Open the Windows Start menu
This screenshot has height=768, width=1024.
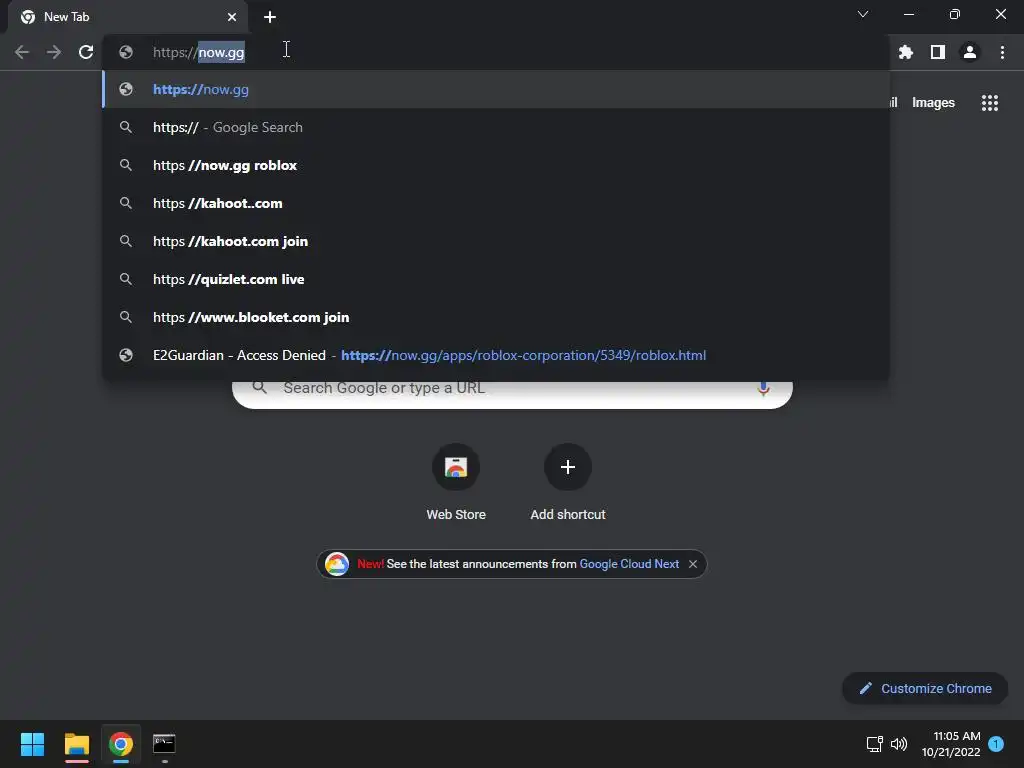[32, 744]
